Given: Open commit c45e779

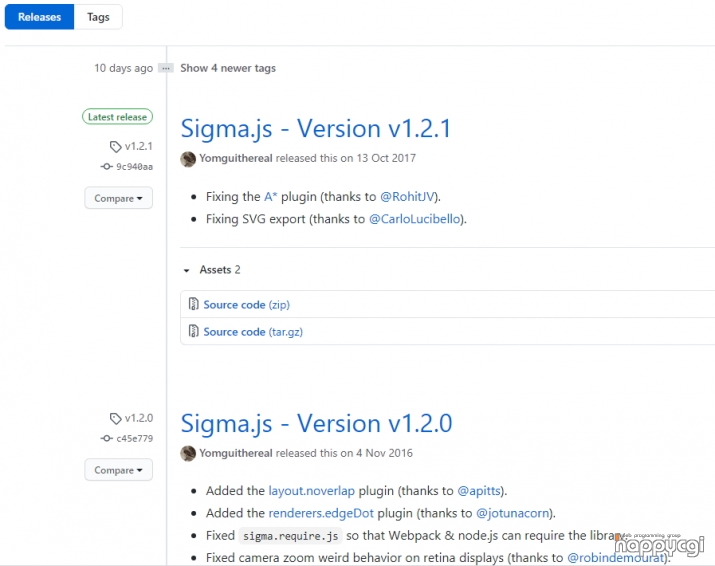Looking at the screenshot, I should [x=135, y=439].
